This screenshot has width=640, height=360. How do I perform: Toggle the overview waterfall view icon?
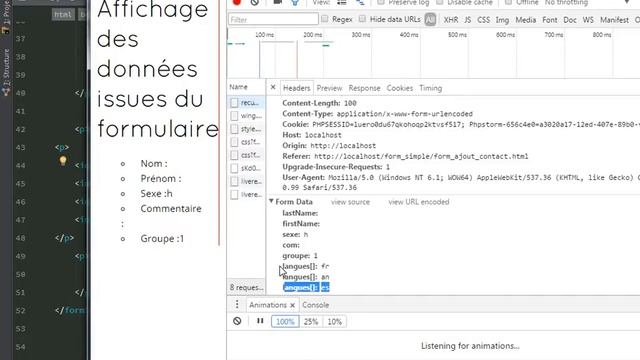click(x=360, y=2)
